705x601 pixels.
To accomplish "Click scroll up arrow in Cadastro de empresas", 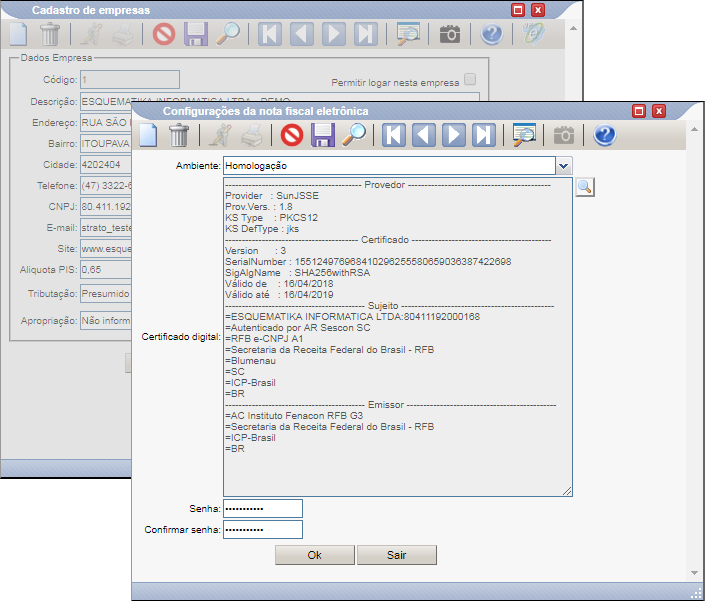I will 573,28.
